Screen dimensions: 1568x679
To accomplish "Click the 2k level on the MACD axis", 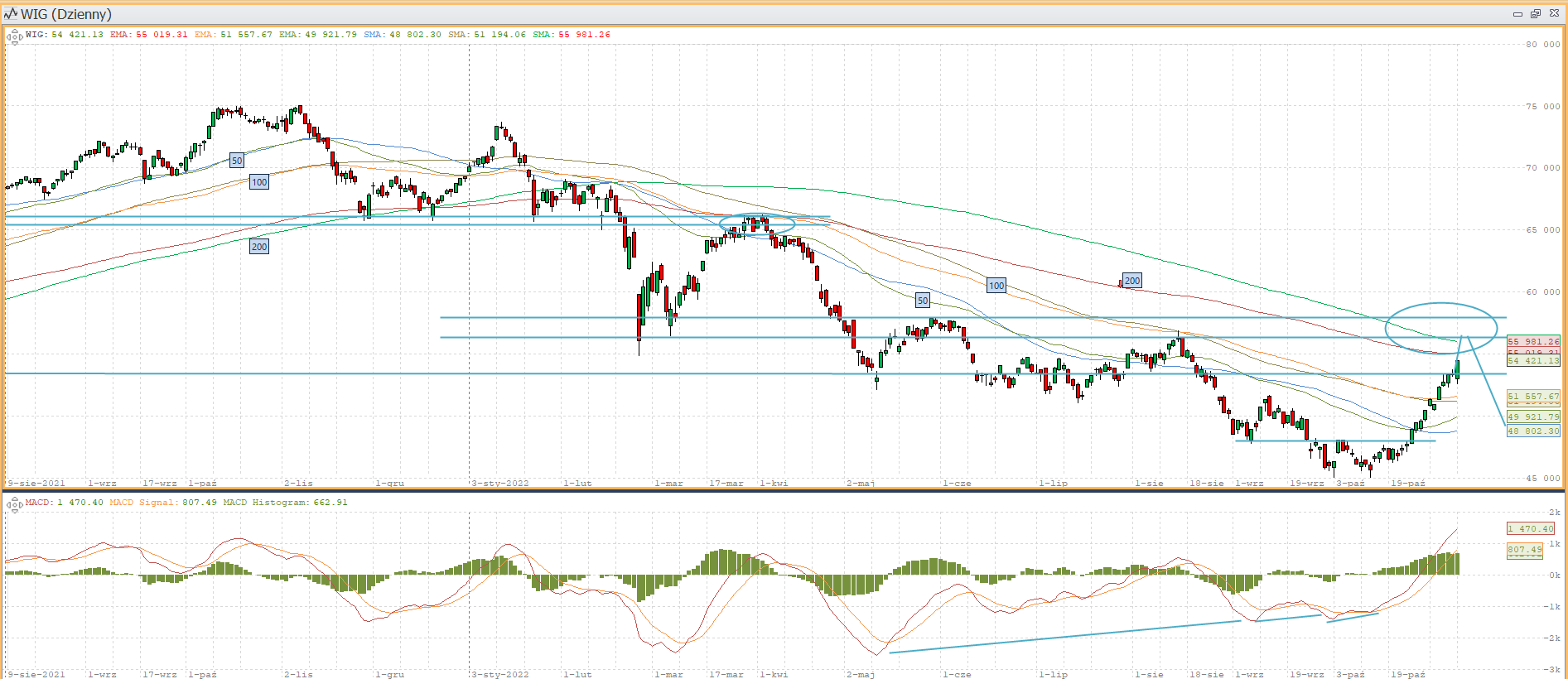I will tap(1555, 512).
